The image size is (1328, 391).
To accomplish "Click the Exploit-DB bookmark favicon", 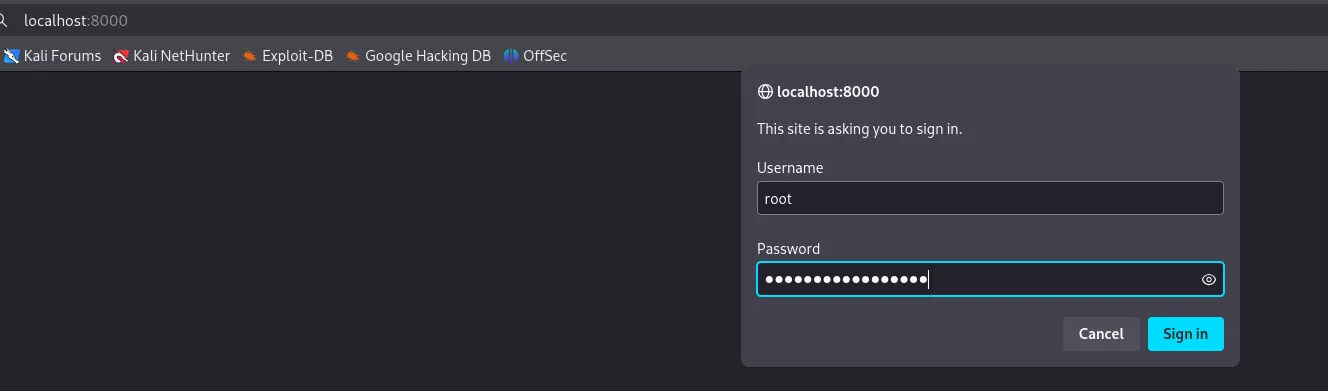I will pyautogui.click(x=250, y=56).
